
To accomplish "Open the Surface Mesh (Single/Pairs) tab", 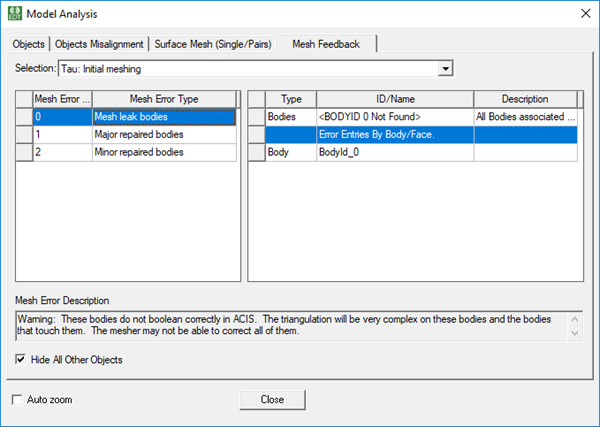I will click(213, 44).
